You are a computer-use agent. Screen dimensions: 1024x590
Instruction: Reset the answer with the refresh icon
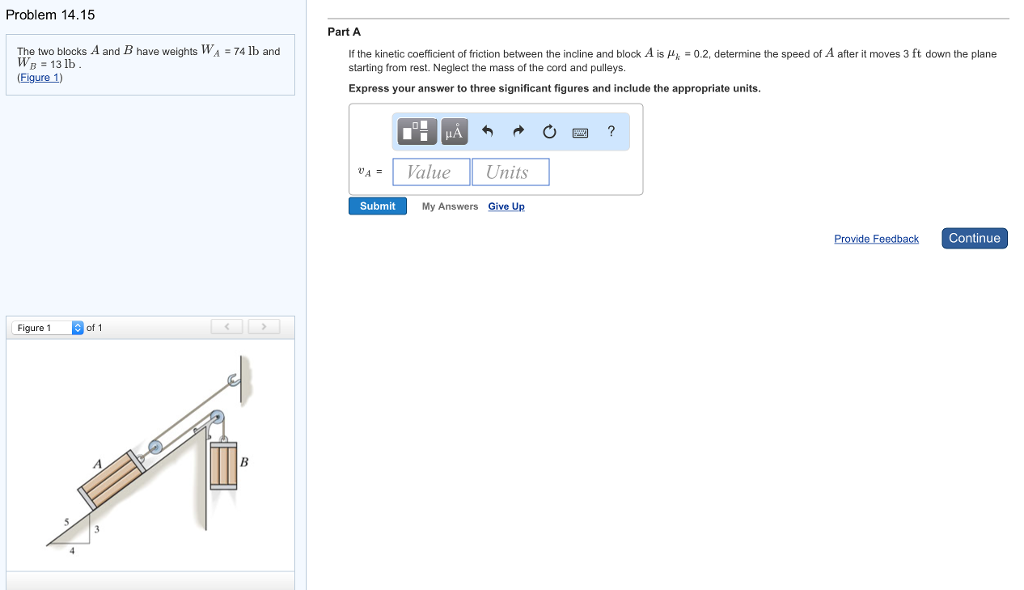pos(549,131)
